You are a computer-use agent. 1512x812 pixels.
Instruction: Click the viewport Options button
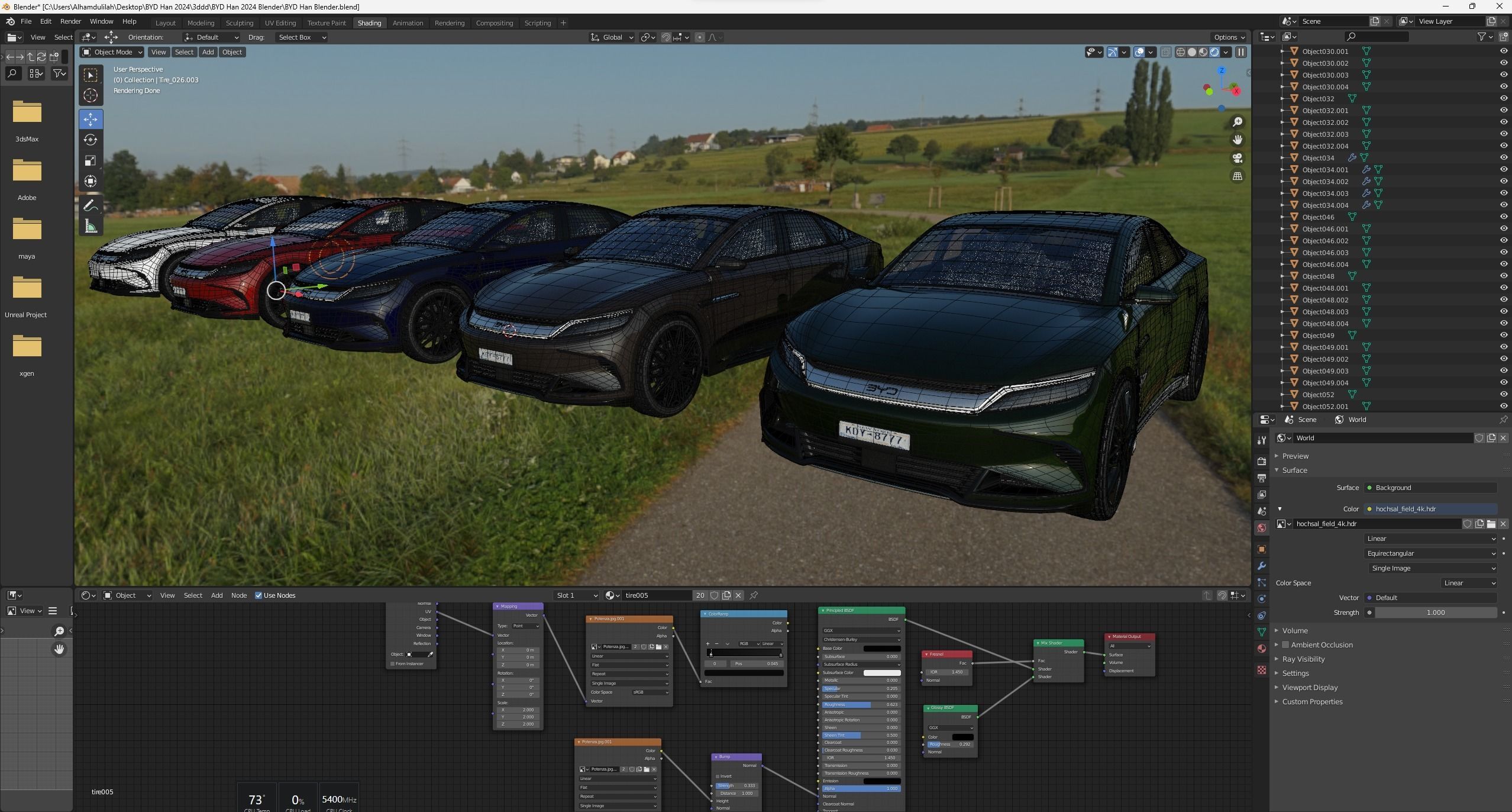[x=1229, y=37]
